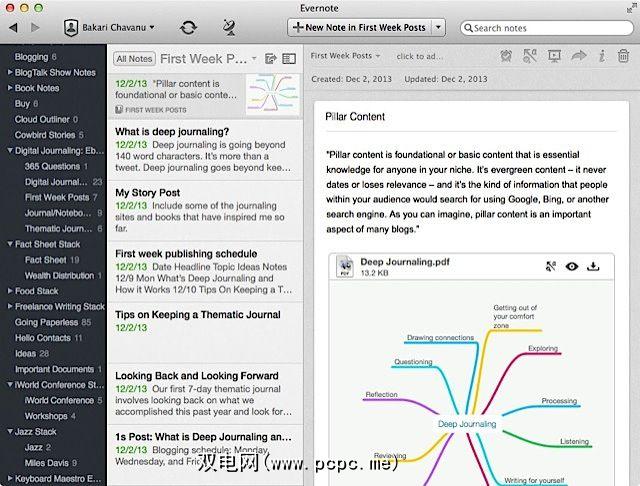Select the Buy notebook
The width and height of the screenshot is (640, 486).
pyautogui.click(x=26, y=104)
